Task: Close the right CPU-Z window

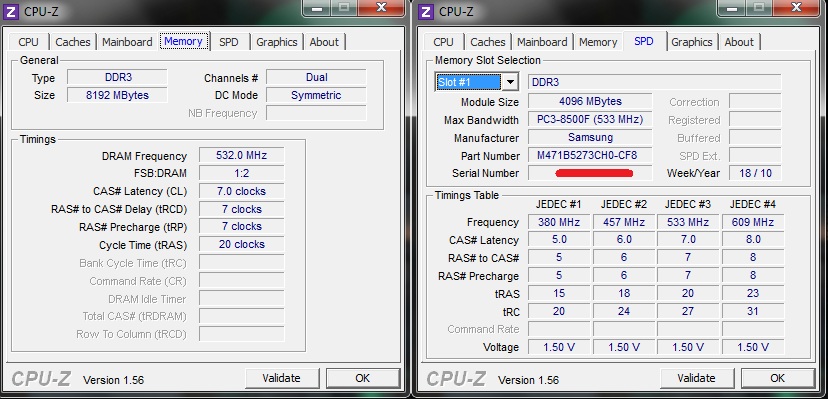Action: tap(796, 7)
